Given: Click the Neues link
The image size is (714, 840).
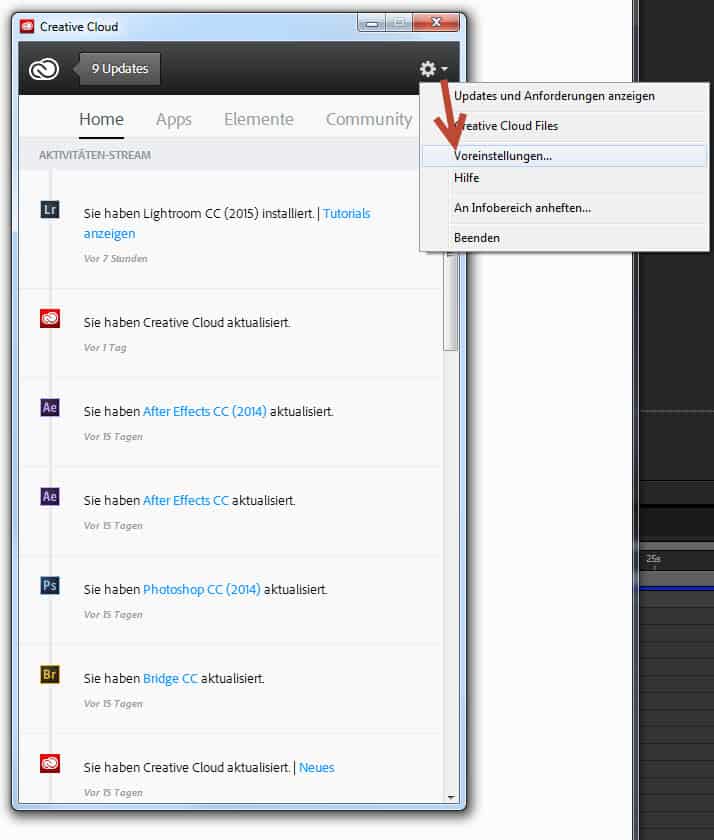Looking at the screenshot, I should [316, 767].
